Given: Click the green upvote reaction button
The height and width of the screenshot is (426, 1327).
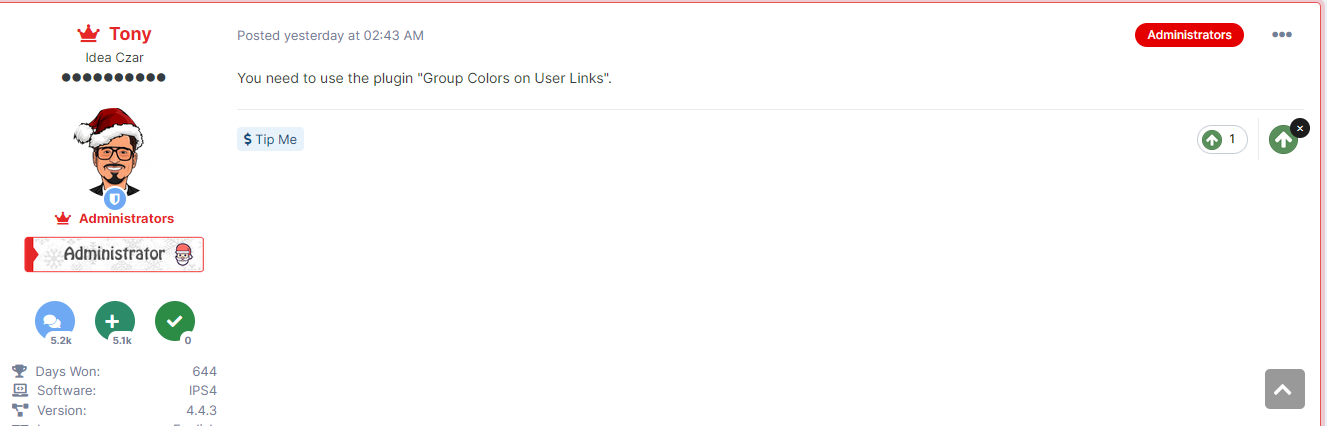Looking at the screenshot, I should 1283,140.
